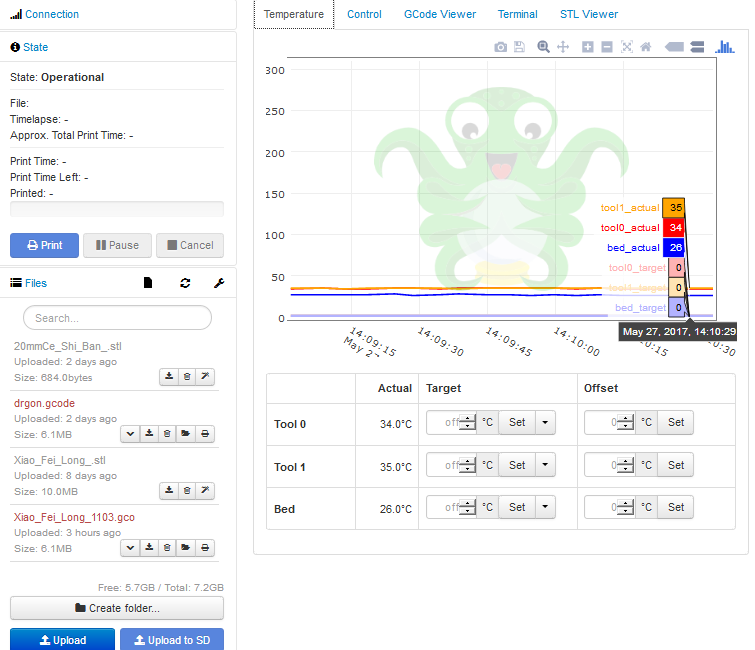Image resolution: width=755 pixels, height=650 pixels.
Task: Open Bed target preset dropdown
Action: (x=545, y=507)
